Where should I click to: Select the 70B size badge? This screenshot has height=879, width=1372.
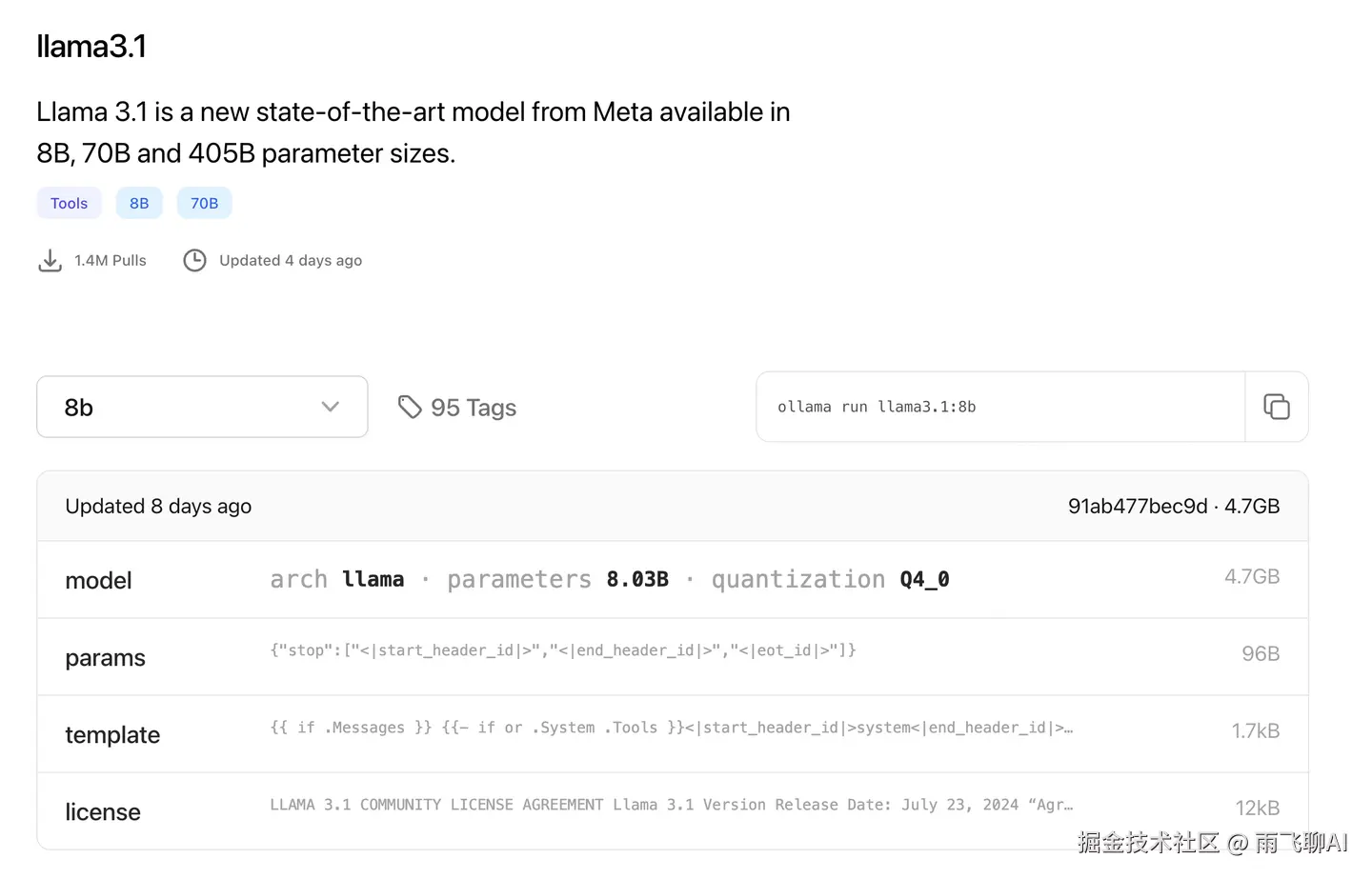(204, 203)
